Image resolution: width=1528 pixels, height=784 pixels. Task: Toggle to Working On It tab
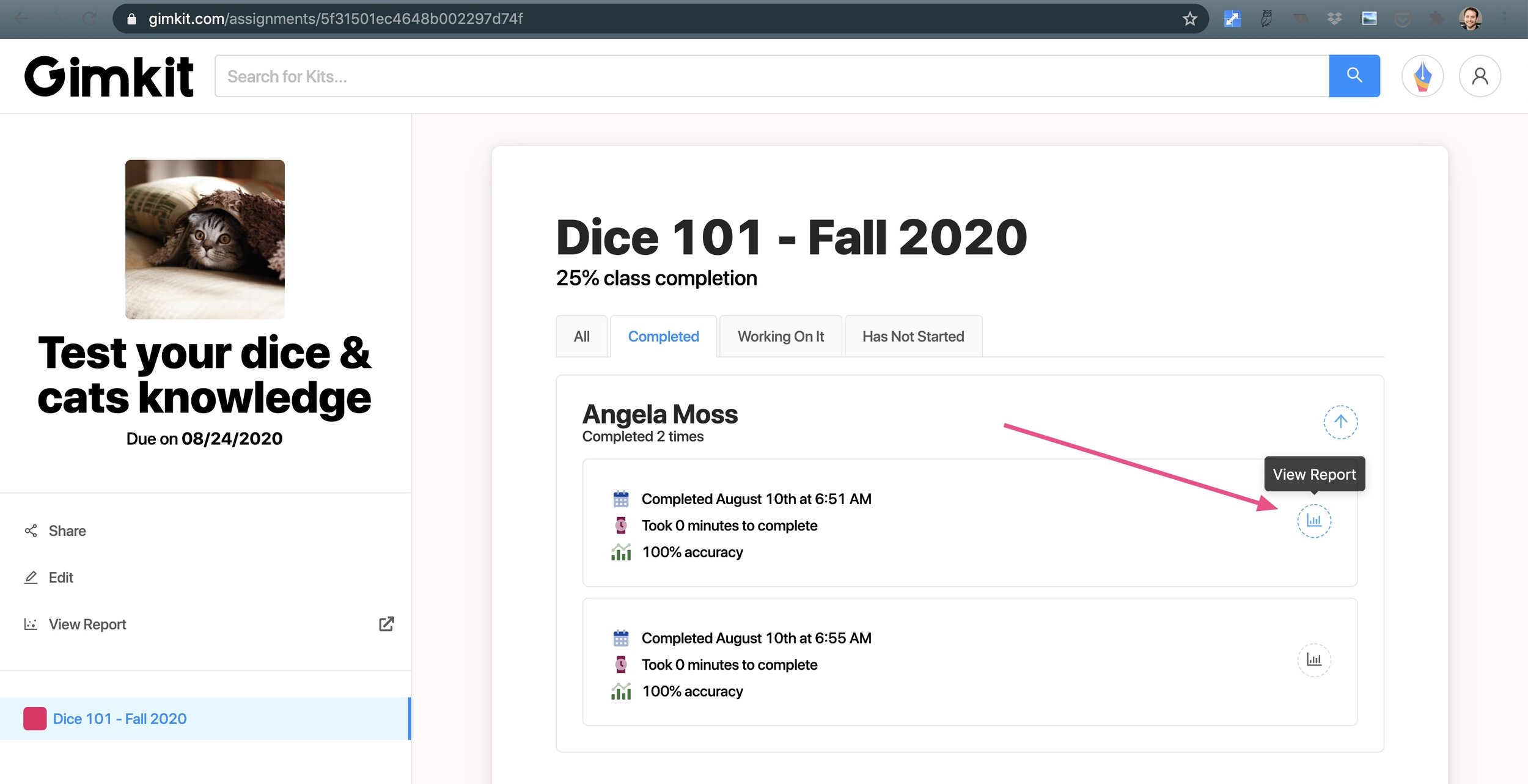780,336
